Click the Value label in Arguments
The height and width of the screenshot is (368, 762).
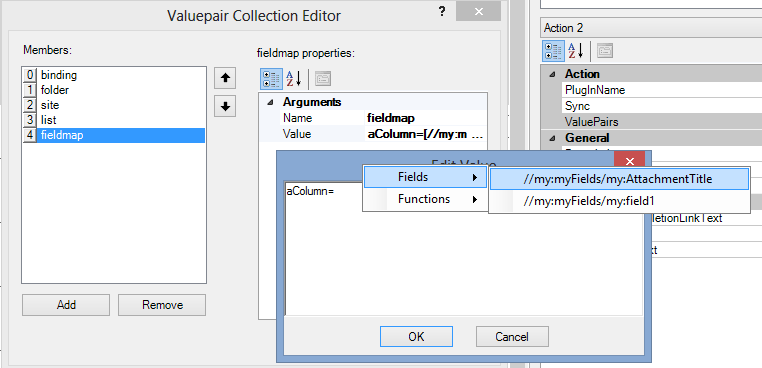point(297,134)
